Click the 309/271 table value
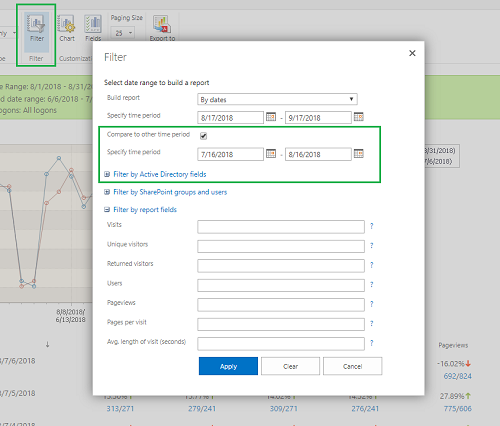This screenshot has width=500, height=426. point(283,409)
